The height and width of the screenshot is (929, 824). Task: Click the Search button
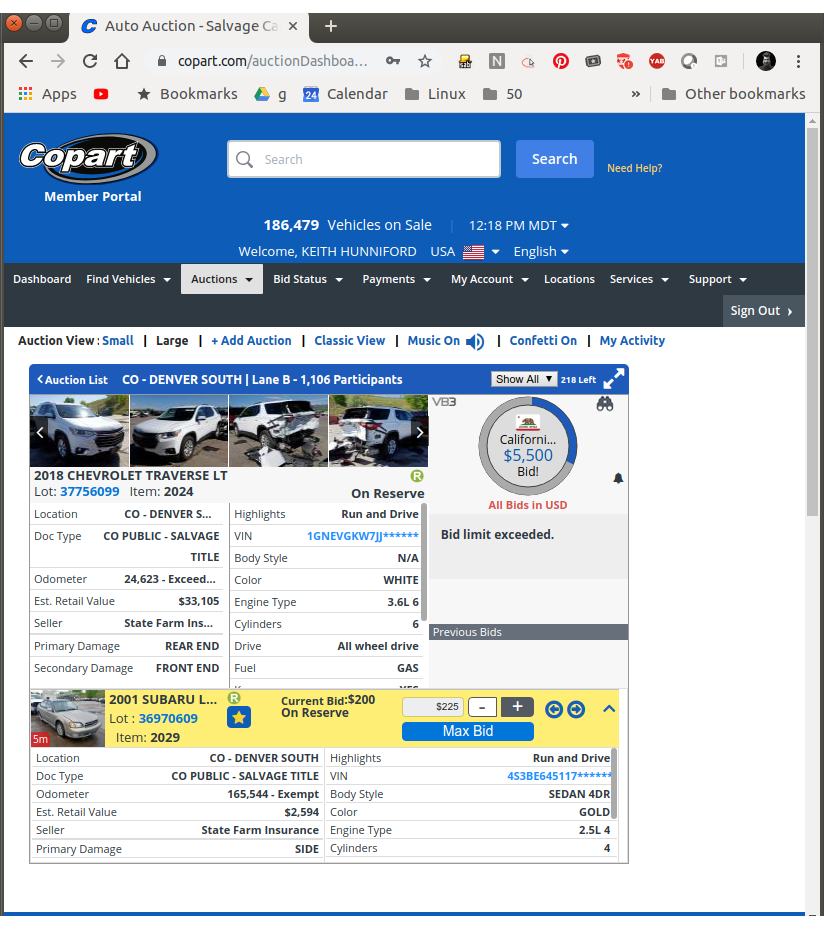[554, 159]
